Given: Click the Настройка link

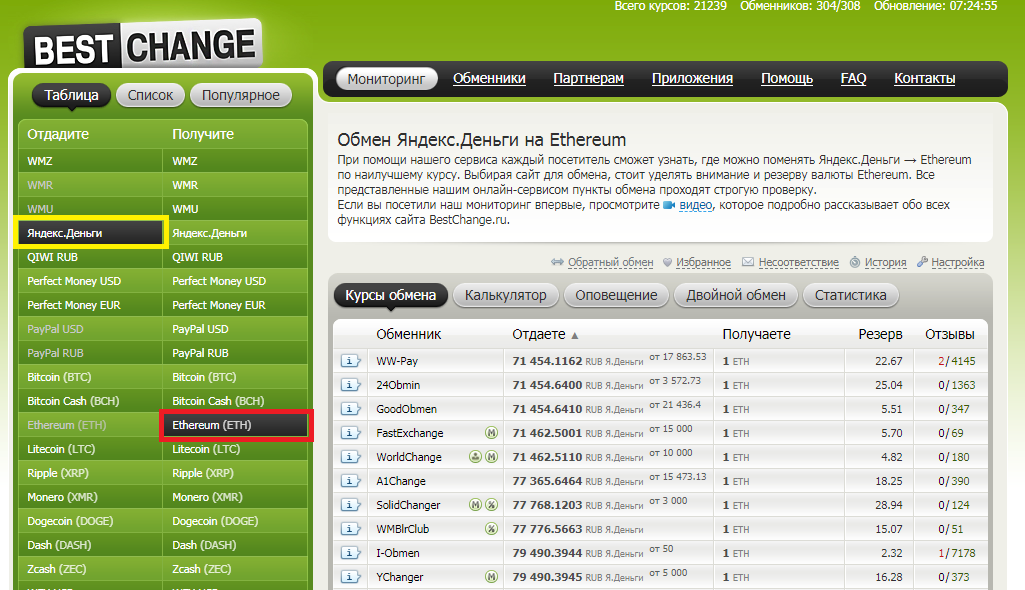Looking at the screenshot, I should coord(958,262).
